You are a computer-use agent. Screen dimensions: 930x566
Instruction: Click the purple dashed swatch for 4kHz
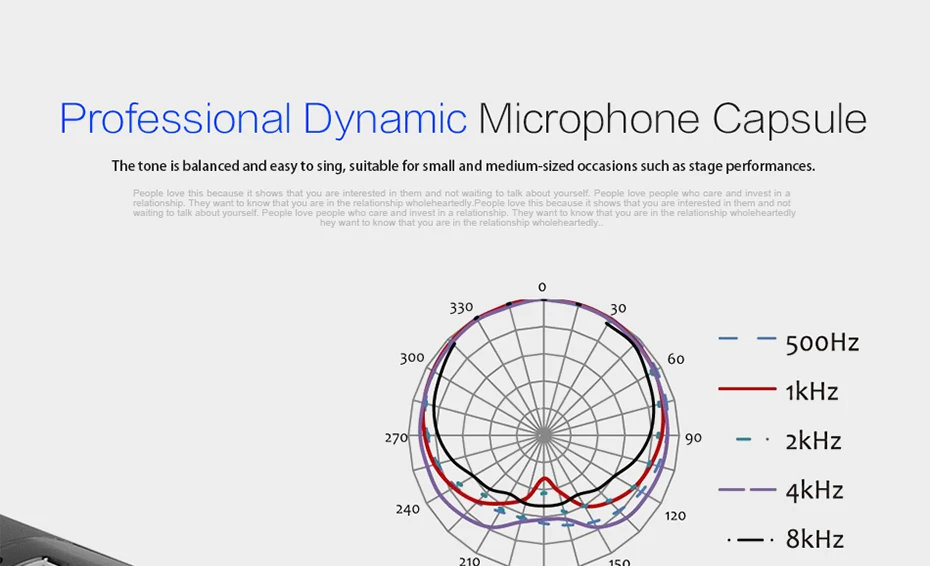(x=747, y=490)
